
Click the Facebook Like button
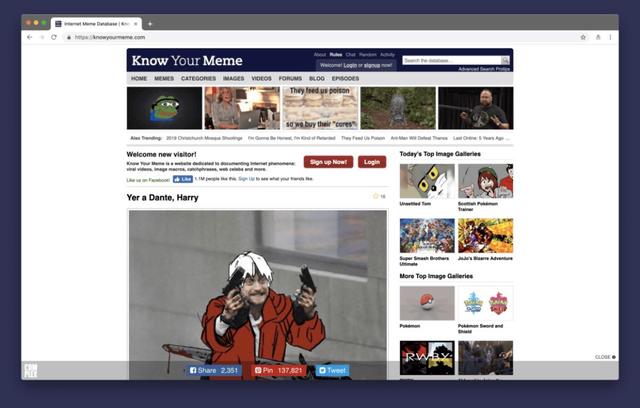pyautogui.click(x=183, y=179)
